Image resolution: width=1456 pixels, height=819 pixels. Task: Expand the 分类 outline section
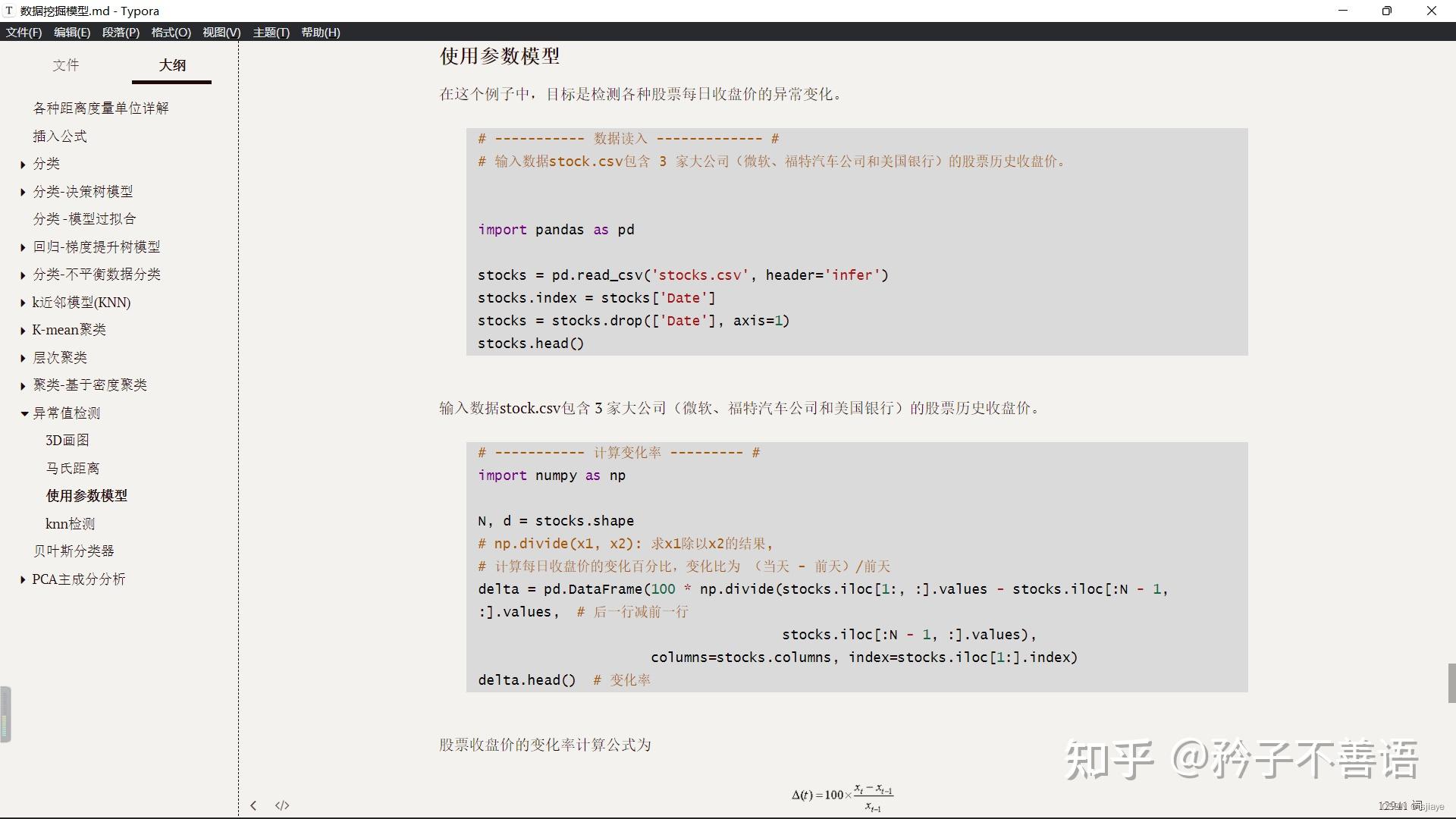tap(23, 165)
